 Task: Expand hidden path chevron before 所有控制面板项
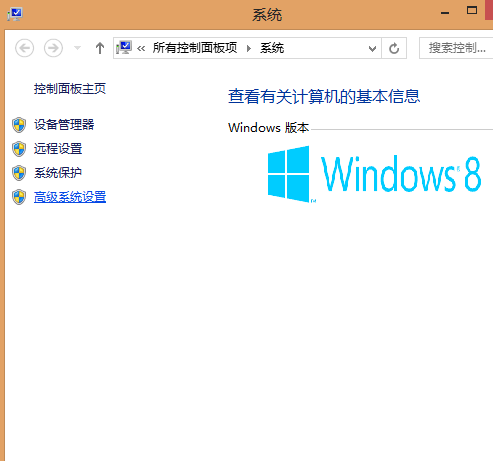[x=141, y=49]
